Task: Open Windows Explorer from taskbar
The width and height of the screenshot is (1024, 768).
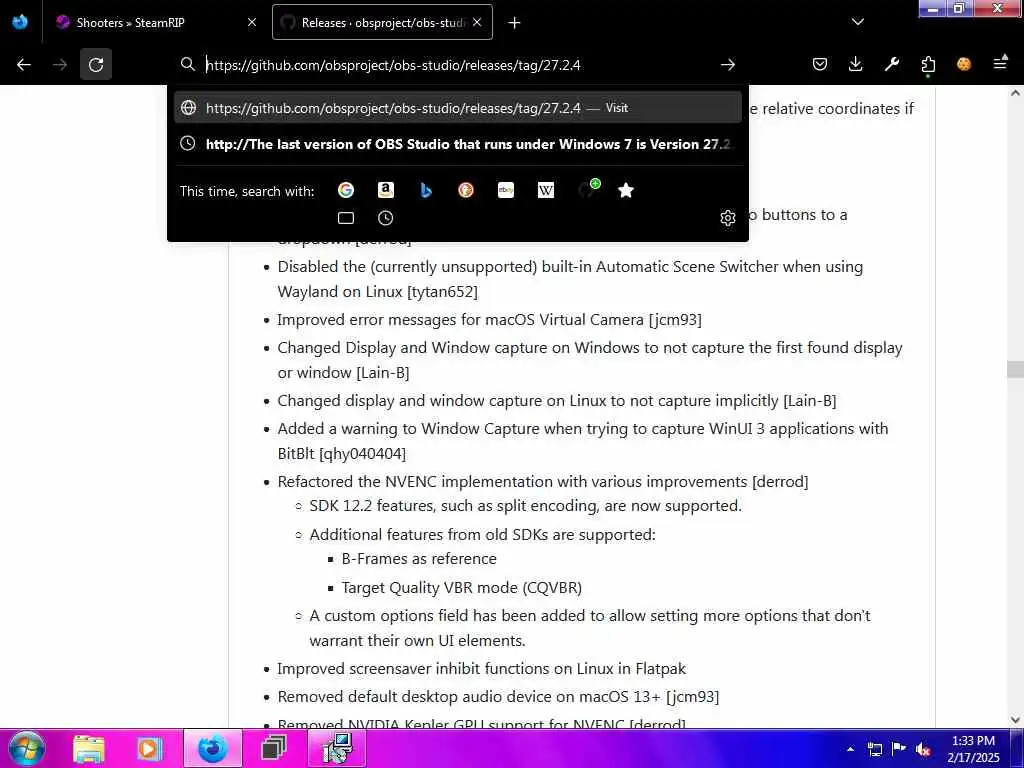Action: [89, 749]
